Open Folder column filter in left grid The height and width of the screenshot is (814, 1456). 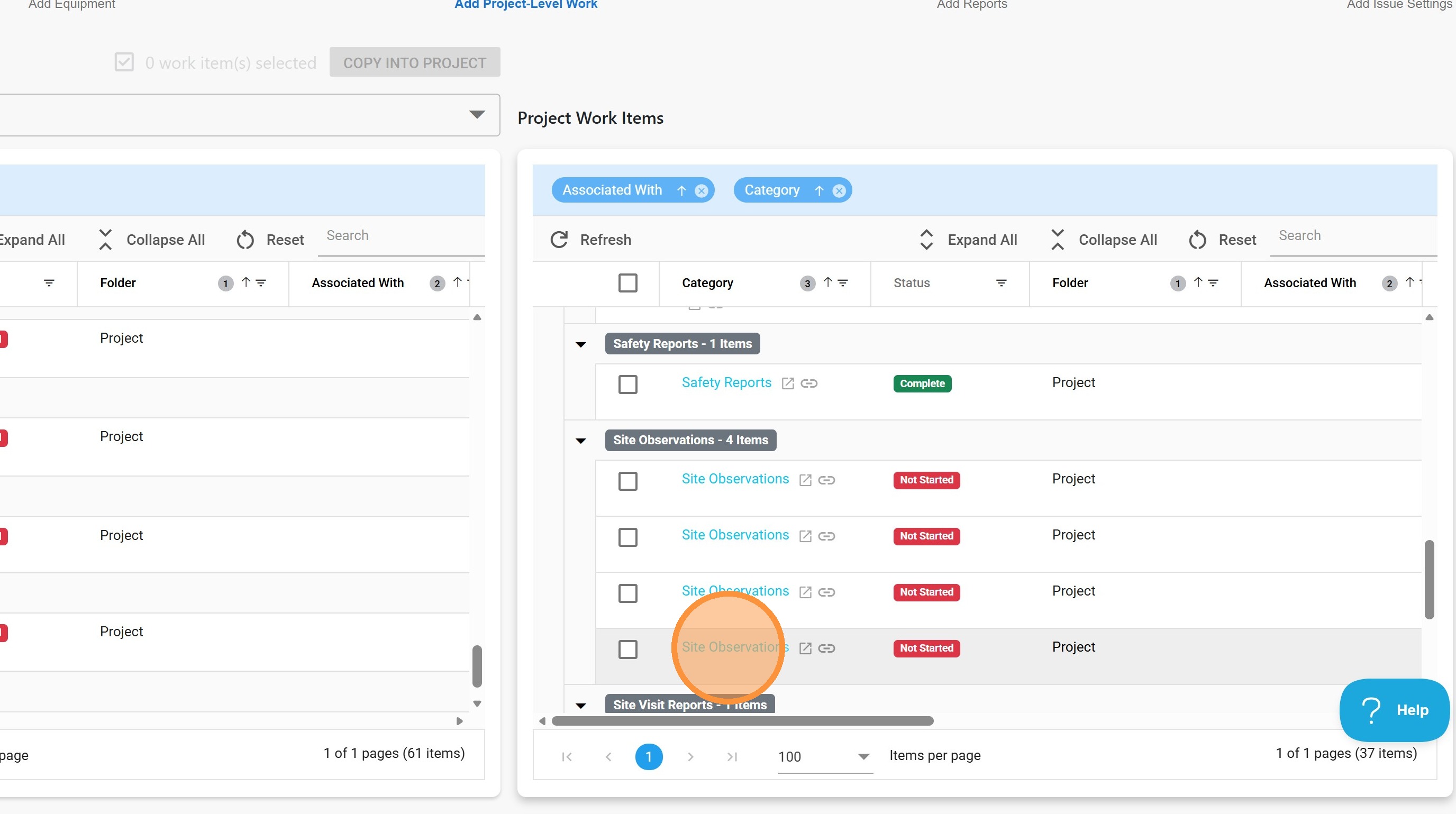(260, 282)
